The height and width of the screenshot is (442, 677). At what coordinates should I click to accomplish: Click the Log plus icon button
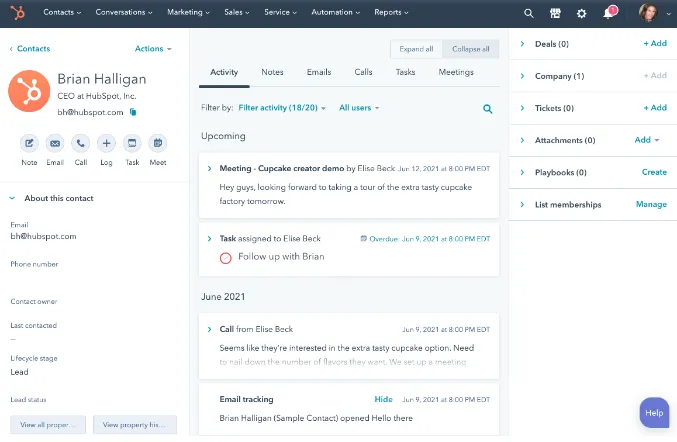106,143
